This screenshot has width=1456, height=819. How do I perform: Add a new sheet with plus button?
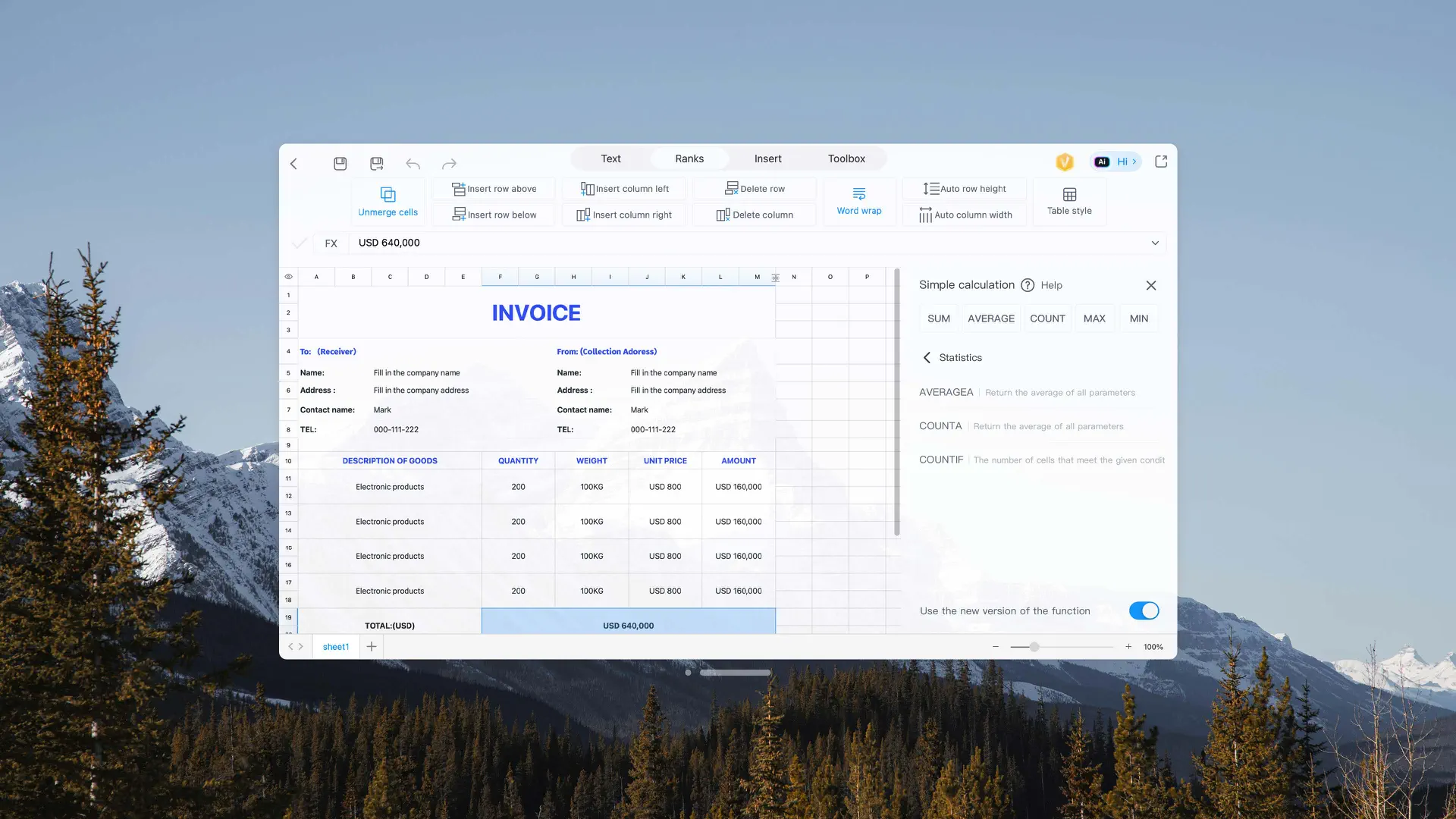(371, 646)
